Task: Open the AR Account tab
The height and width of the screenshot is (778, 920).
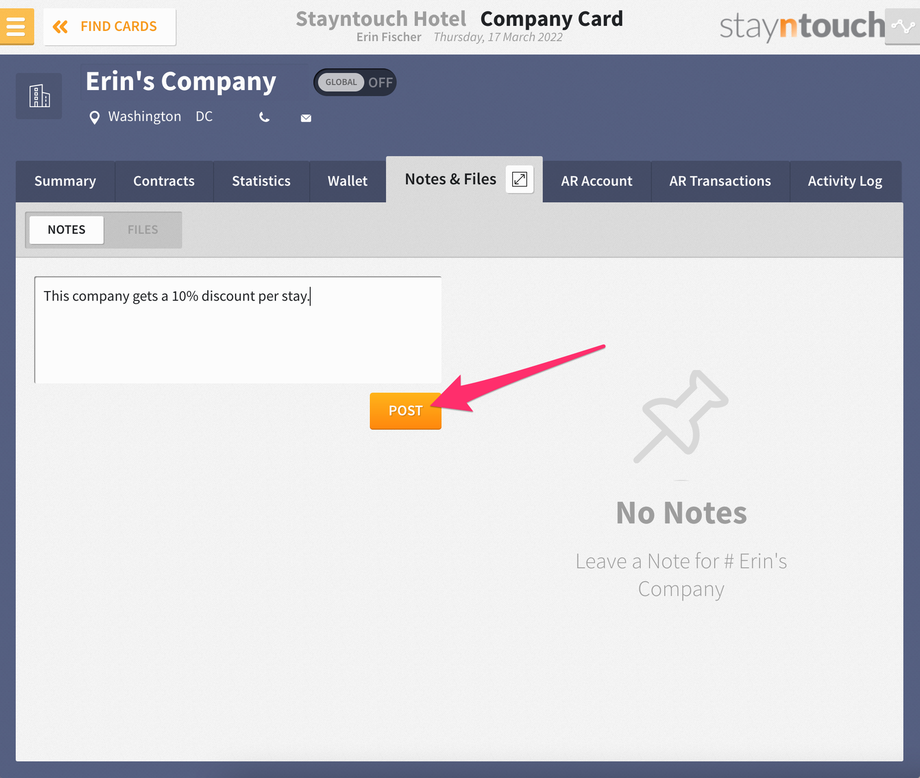Action: click(x=597, y=181)
